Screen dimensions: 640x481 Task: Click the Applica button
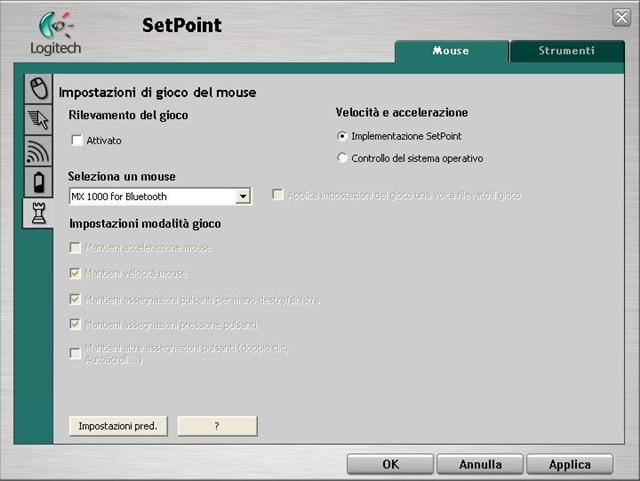(x=570, y=464)
